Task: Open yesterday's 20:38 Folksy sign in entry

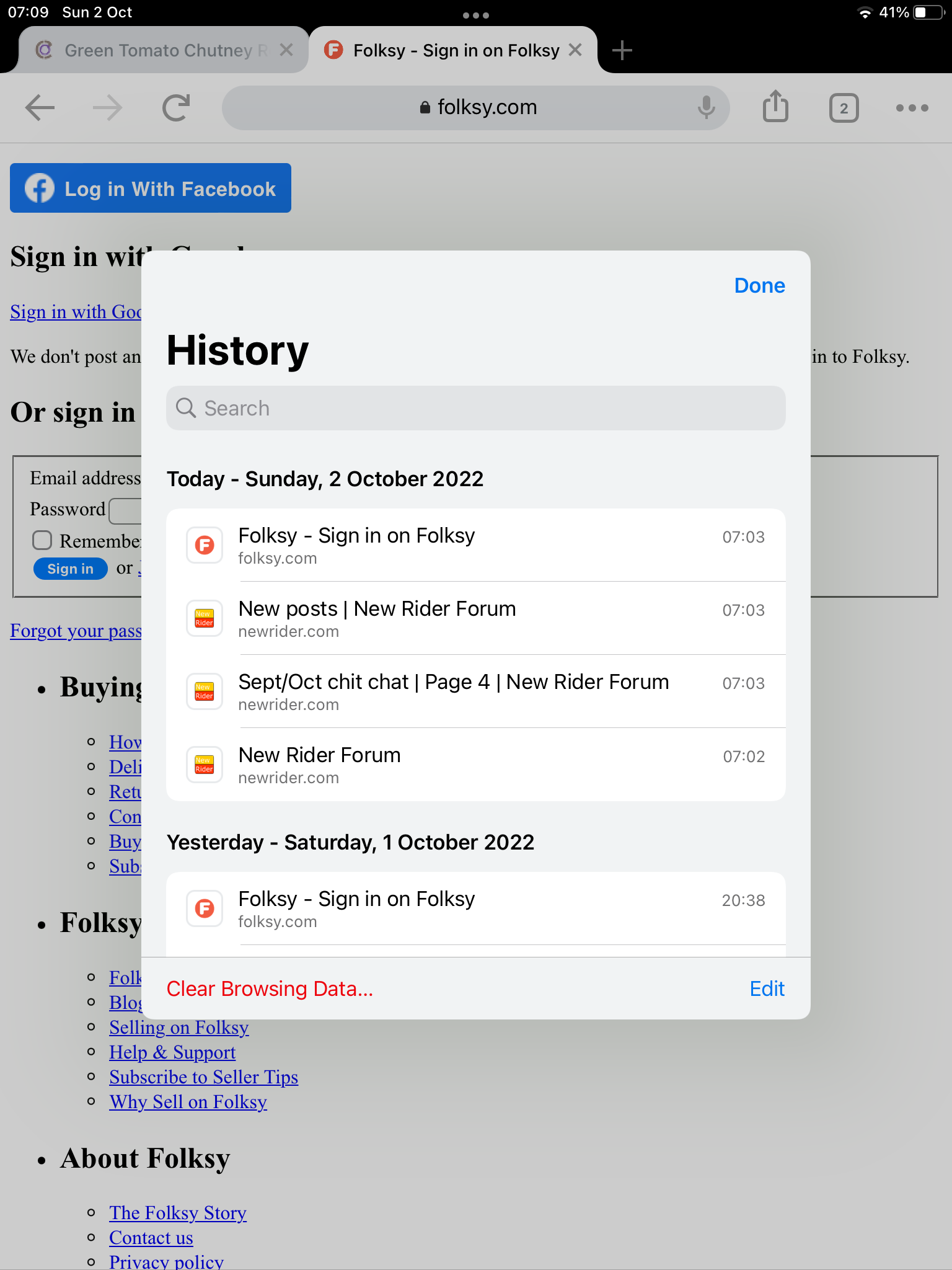Action: 476,908
